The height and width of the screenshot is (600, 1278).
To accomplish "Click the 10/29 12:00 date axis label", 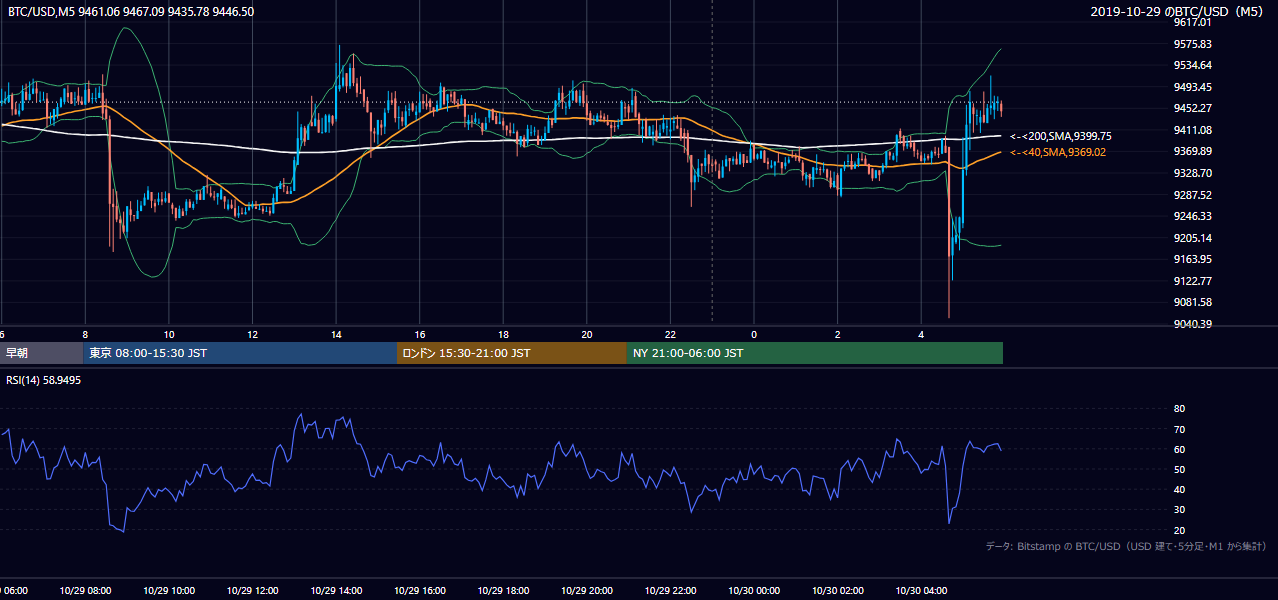I will pyautogui.click(x=252, y=590).
